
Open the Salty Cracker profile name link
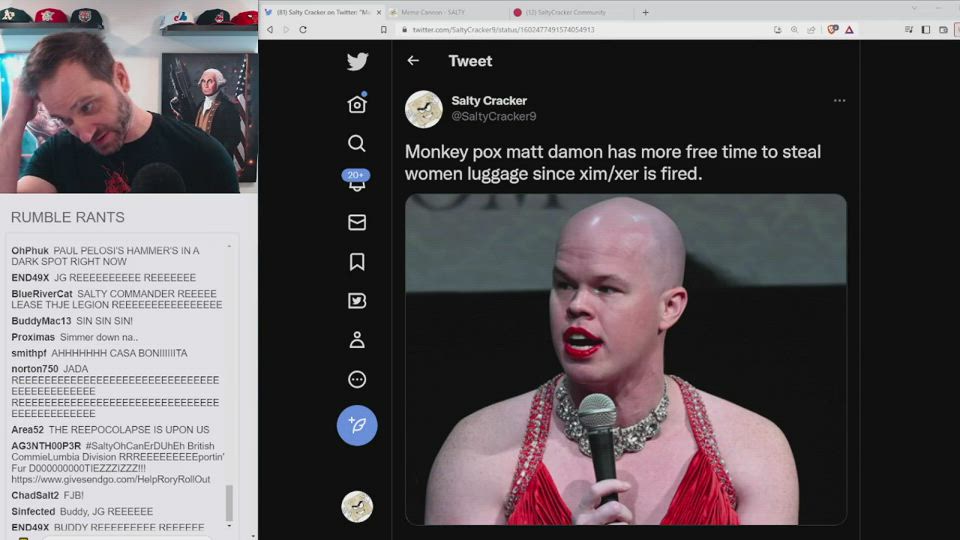point(489,101)
